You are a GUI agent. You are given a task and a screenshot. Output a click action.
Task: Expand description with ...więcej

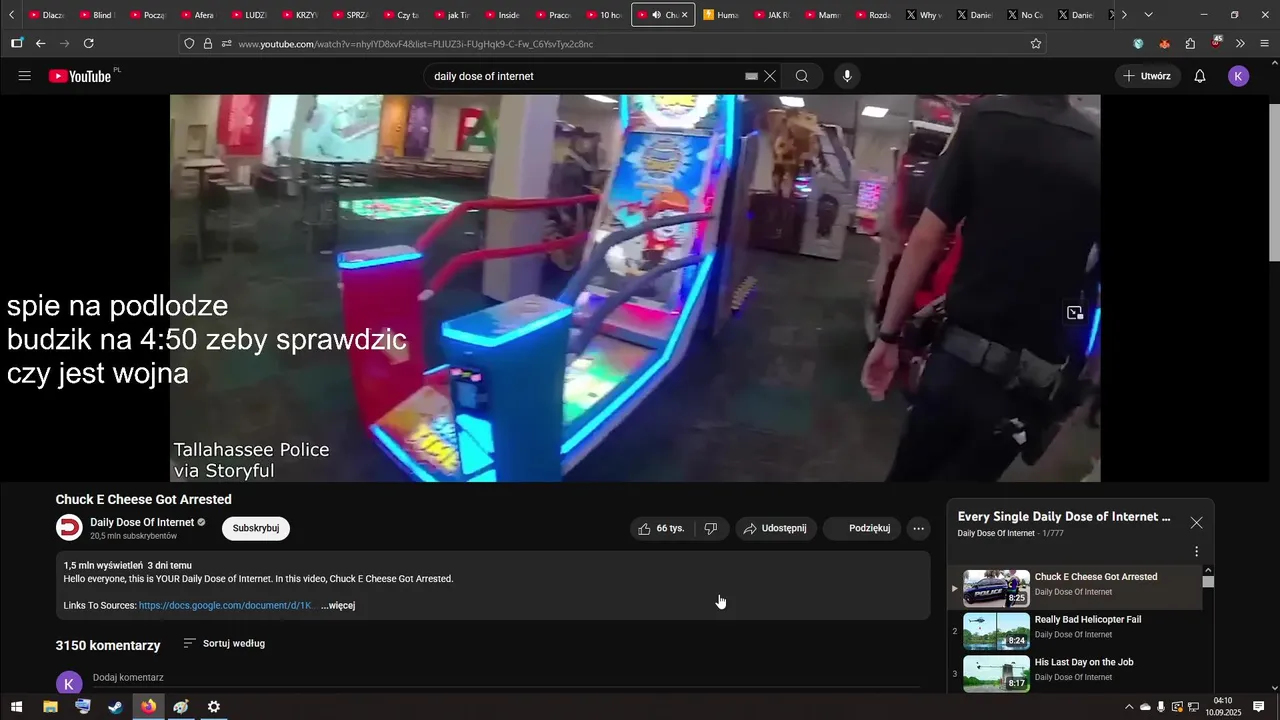pos(338,605)
